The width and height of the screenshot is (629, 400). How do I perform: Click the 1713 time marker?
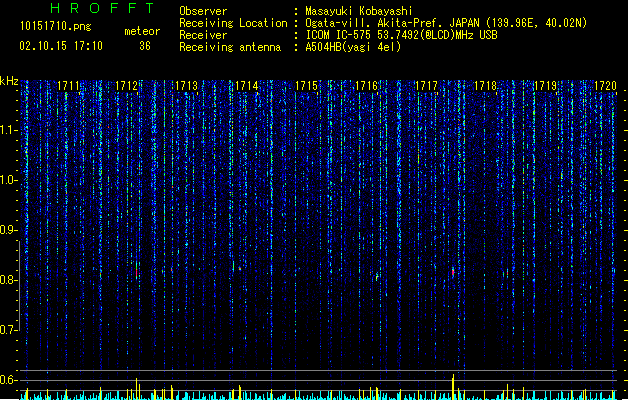point(187,86)
